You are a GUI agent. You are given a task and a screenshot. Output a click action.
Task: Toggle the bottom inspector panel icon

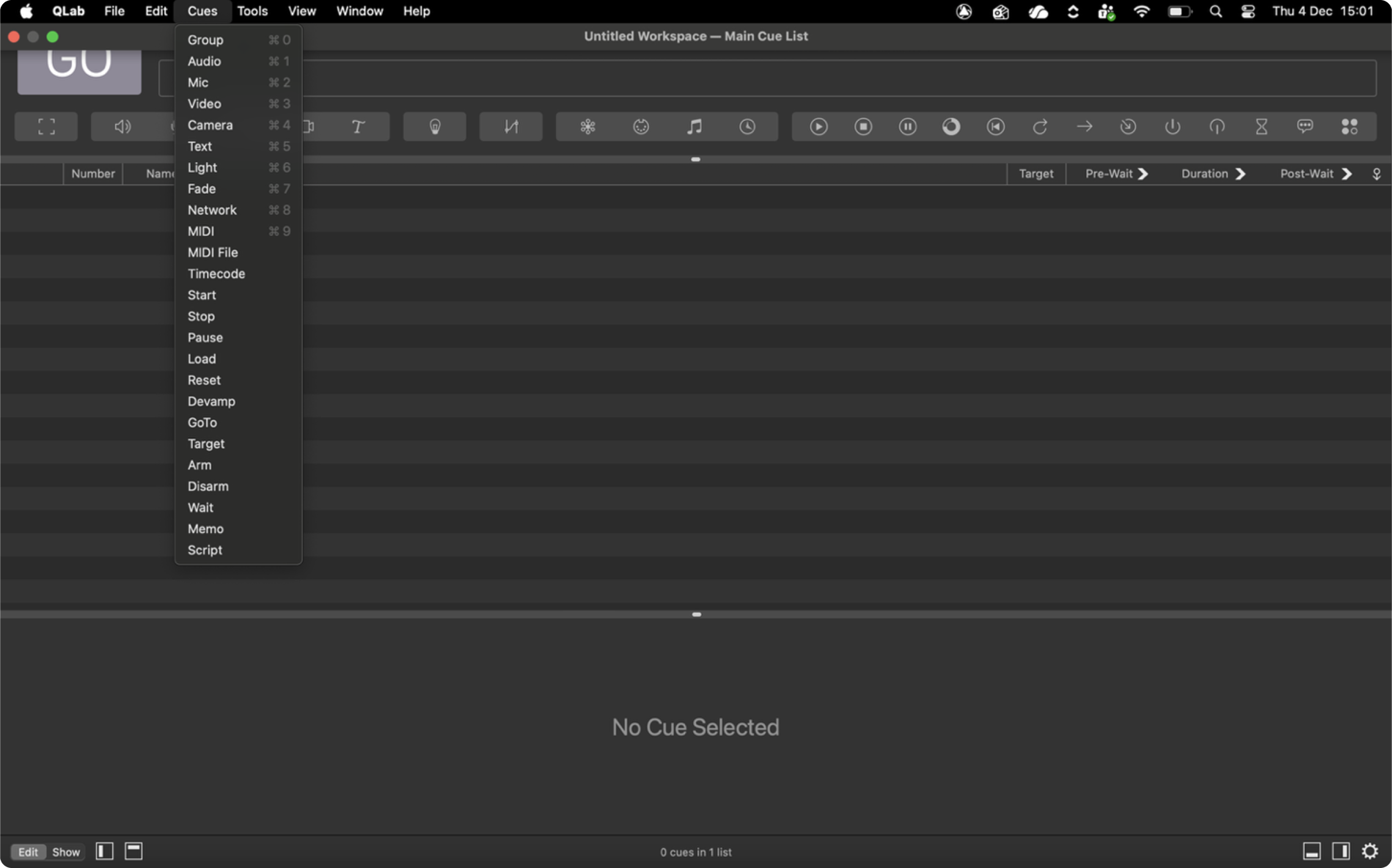1311,851
